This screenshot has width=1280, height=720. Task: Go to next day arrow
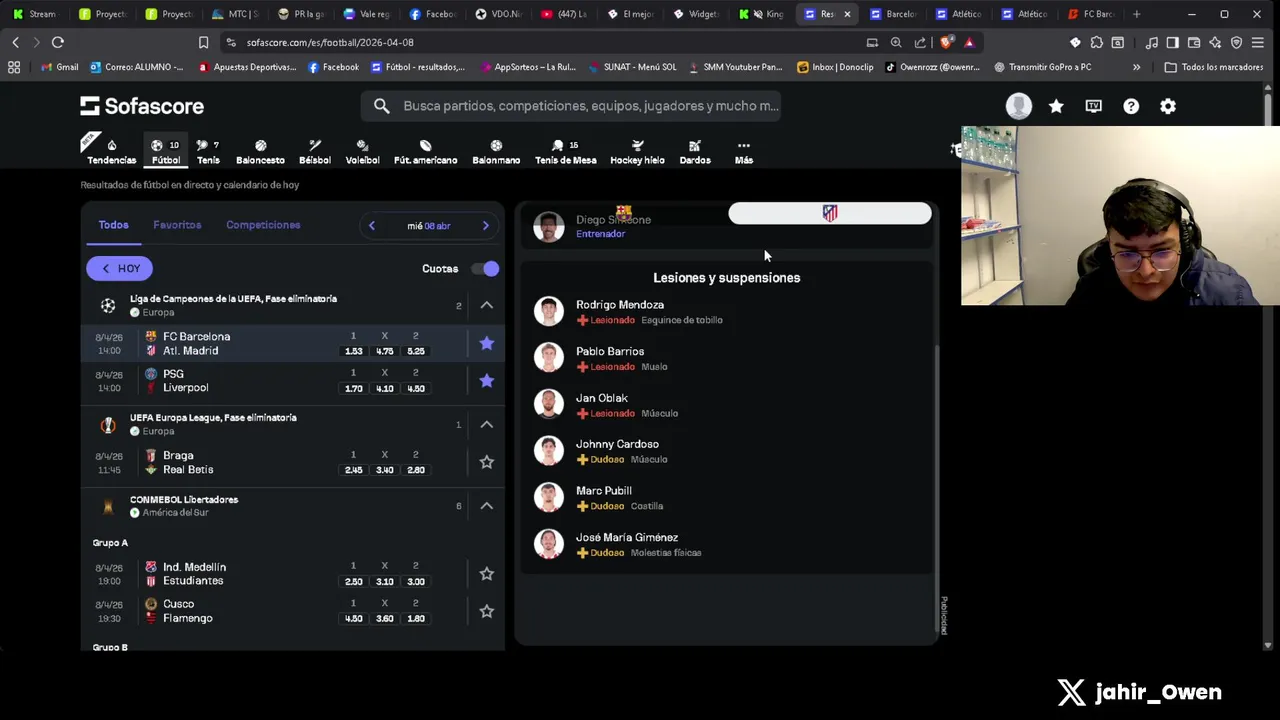click(x=486, y=226)
